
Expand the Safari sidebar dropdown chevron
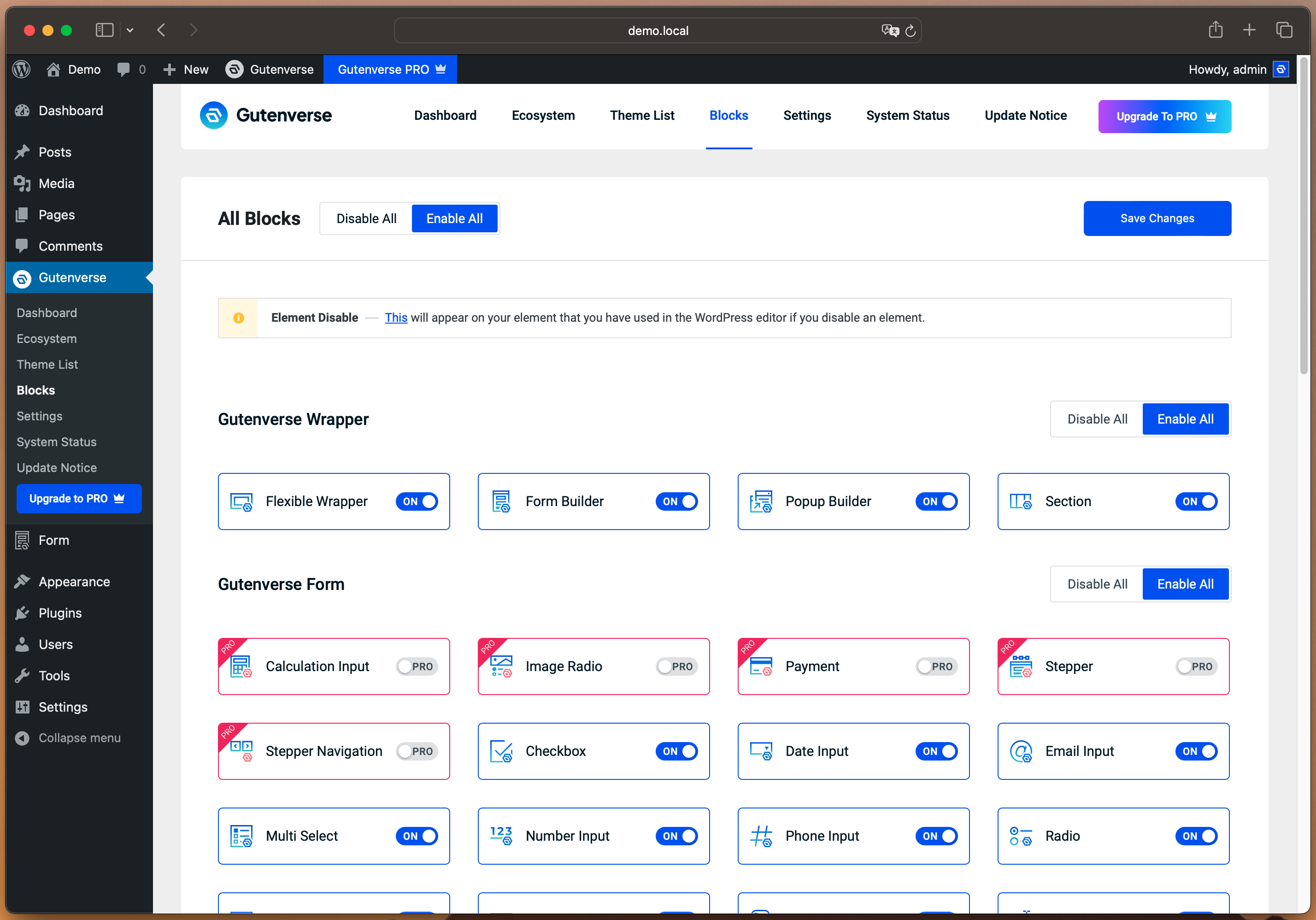(130, 30)
